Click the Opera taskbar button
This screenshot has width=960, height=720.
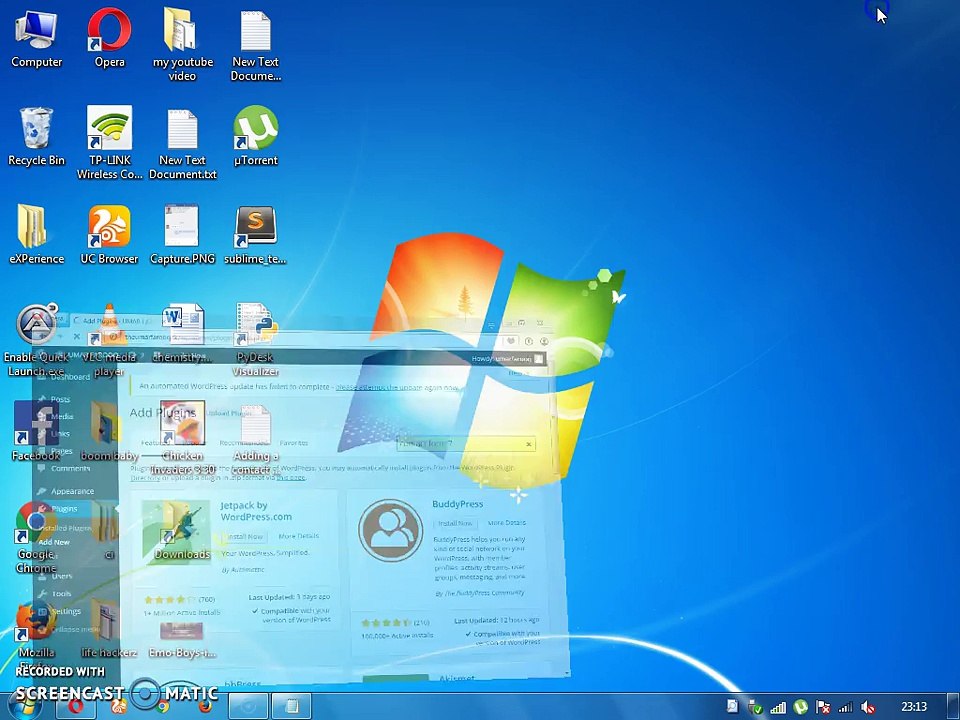[75, 707]
